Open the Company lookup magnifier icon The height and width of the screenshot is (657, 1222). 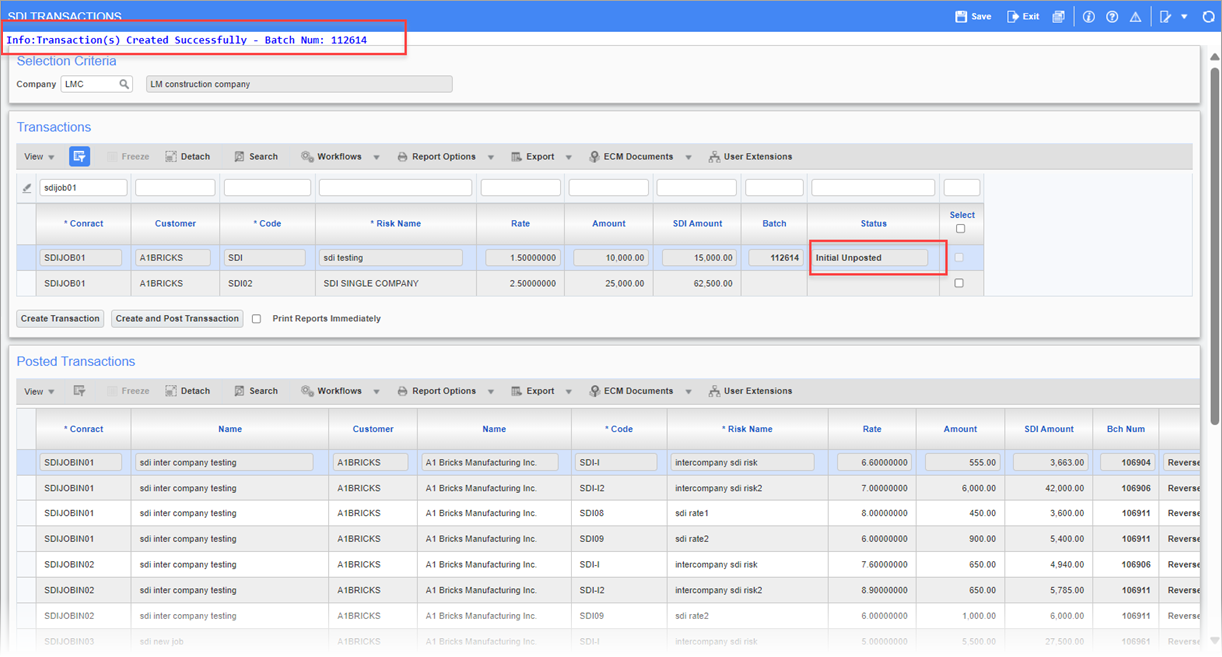tap(125, 85)
